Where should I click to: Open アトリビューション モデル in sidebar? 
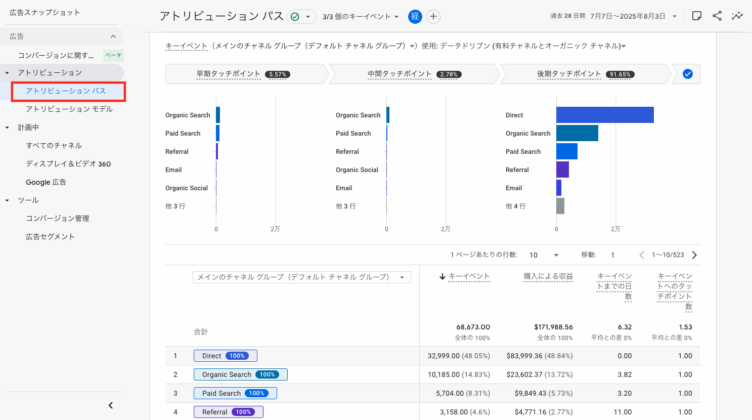coord(69,108)
